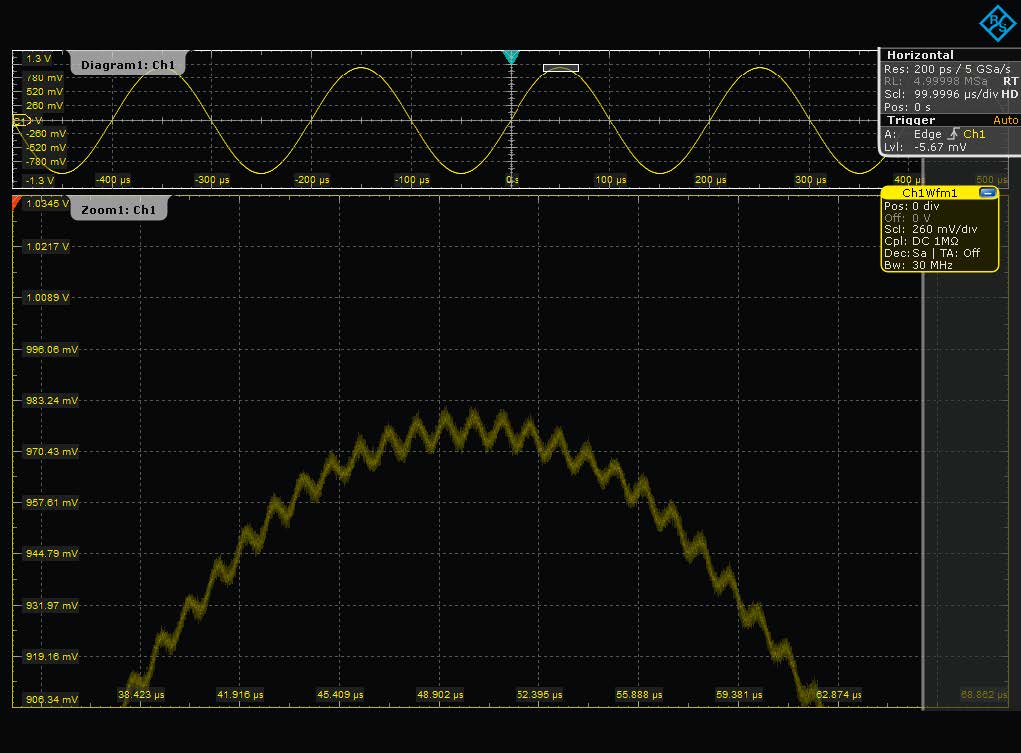The image size is (1021, 753).
Task: Edit the 260 mV/div vertical scale
Action: 945,229
